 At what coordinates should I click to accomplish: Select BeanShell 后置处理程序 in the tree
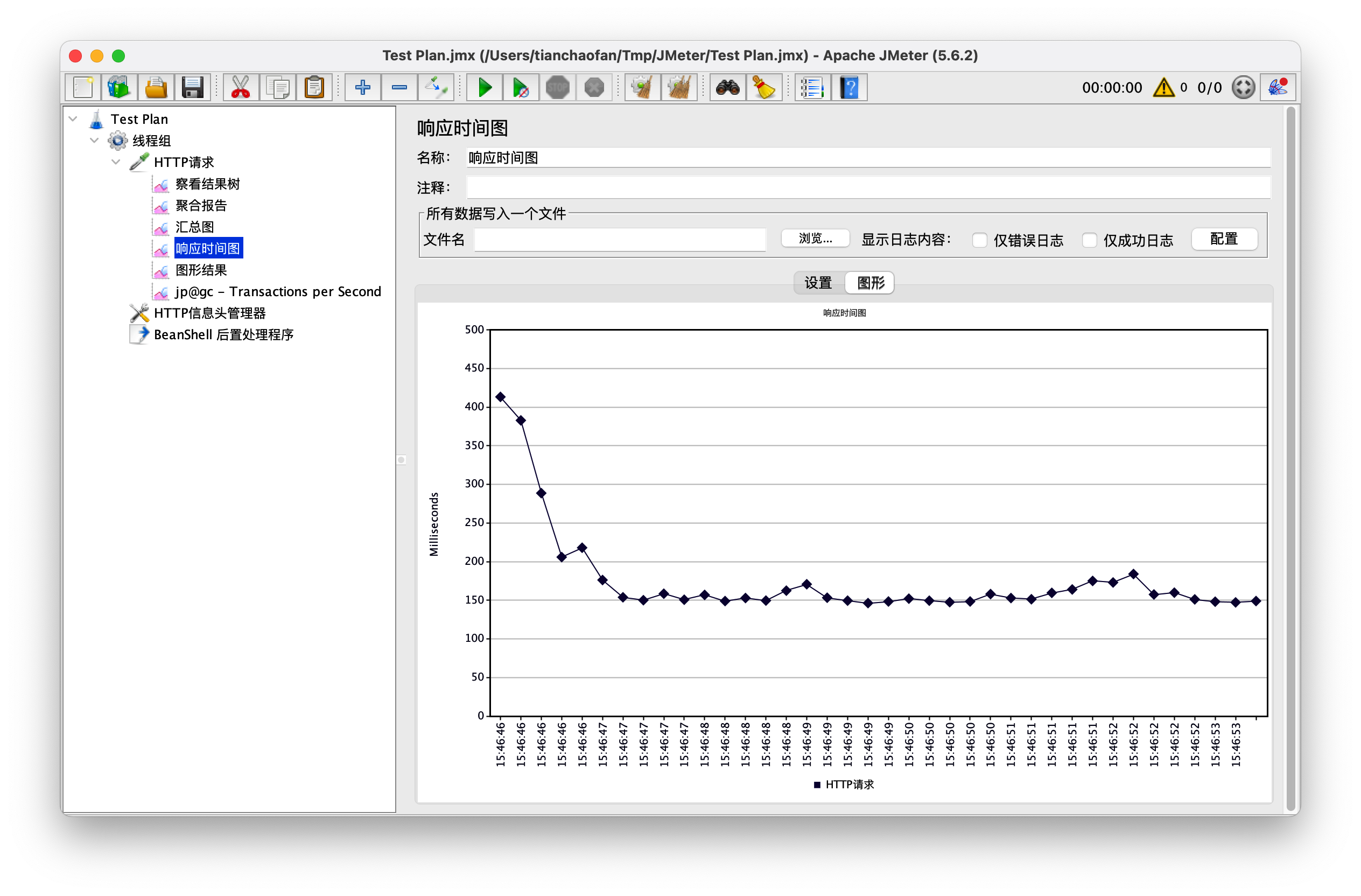(223, 335)
